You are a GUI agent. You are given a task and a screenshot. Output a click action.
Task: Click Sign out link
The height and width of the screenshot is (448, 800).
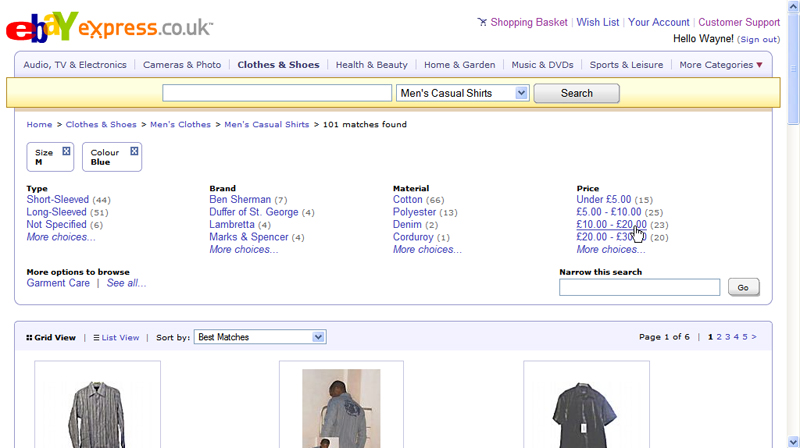point(758,39)
